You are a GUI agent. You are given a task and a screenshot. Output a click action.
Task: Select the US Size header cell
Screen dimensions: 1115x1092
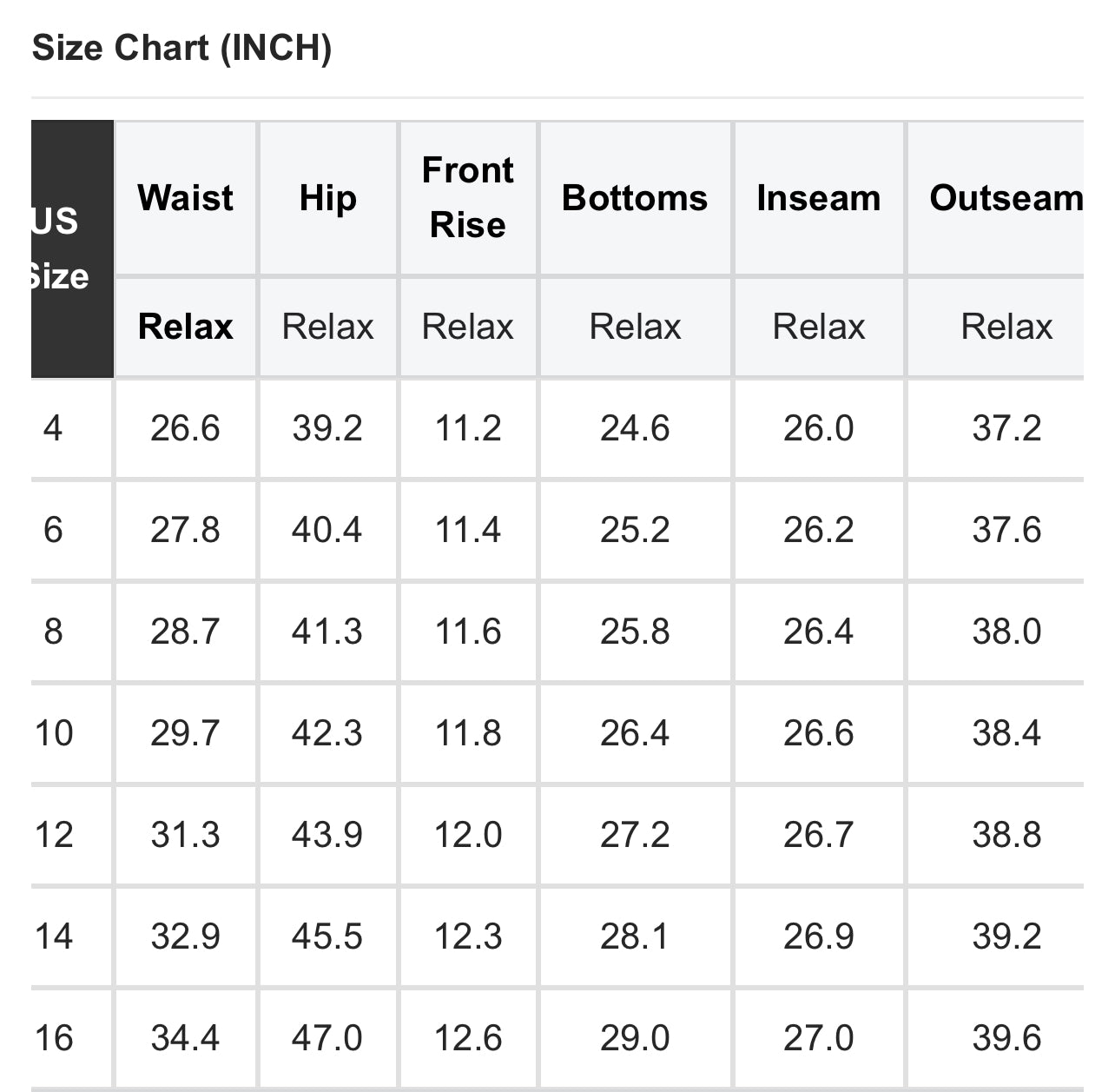[61, 248]
